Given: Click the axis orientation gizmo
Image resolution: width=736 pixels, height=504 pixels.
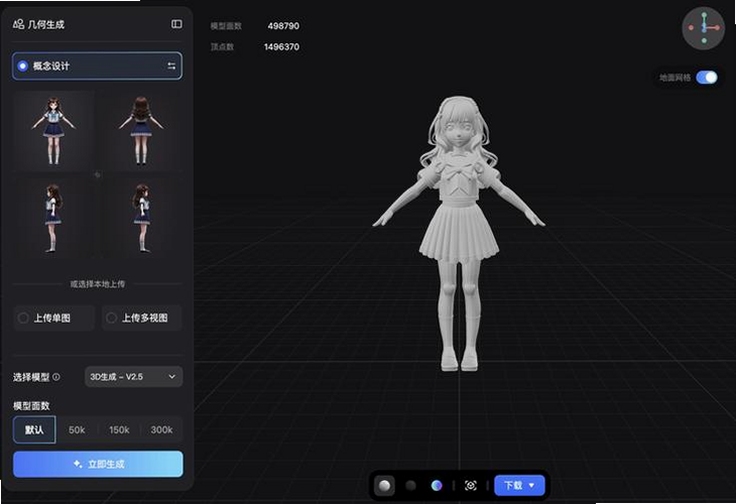Looking at the screenshot, I should coord(704,29).
